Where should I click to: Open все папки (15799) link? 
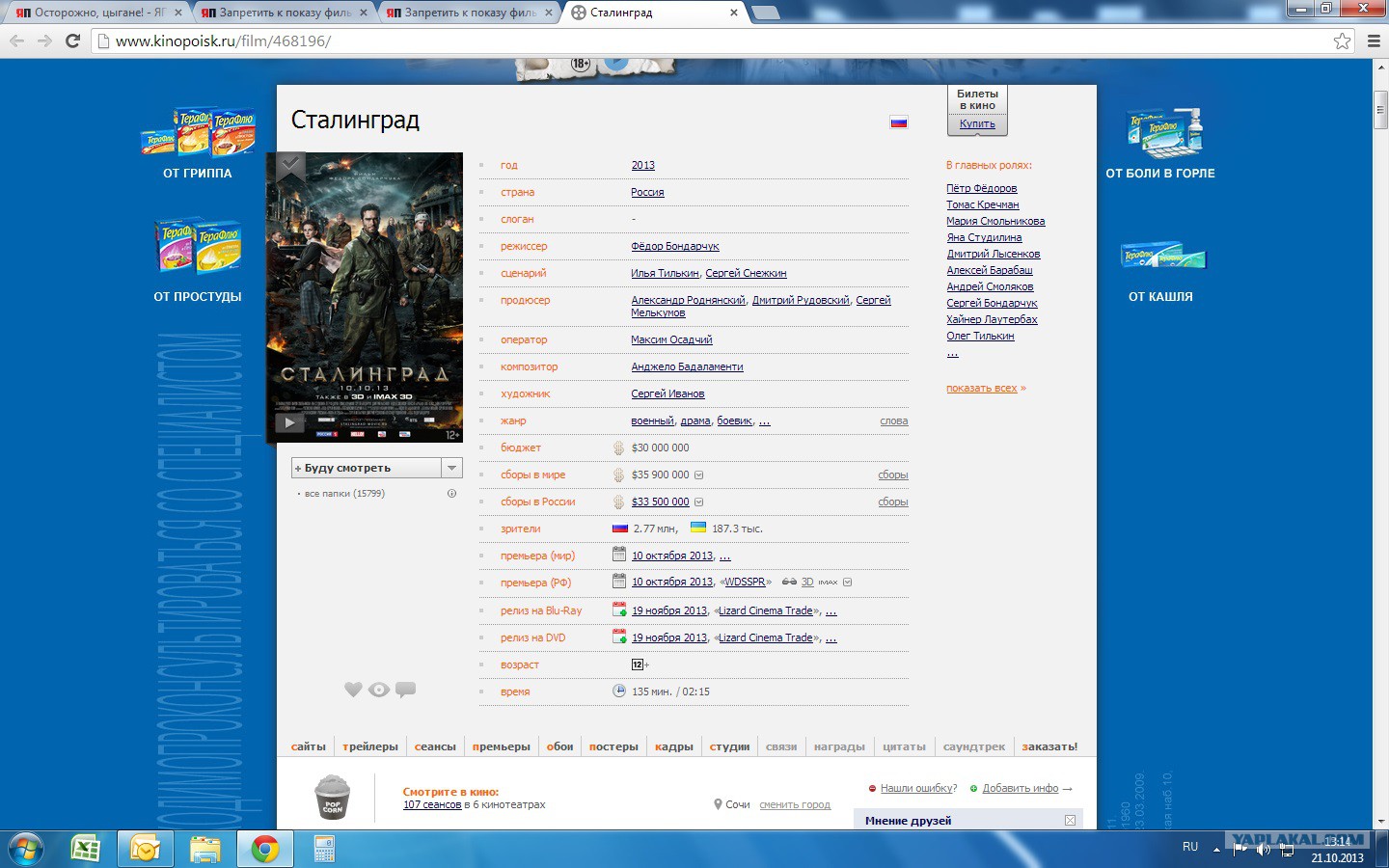click(344, 494)
